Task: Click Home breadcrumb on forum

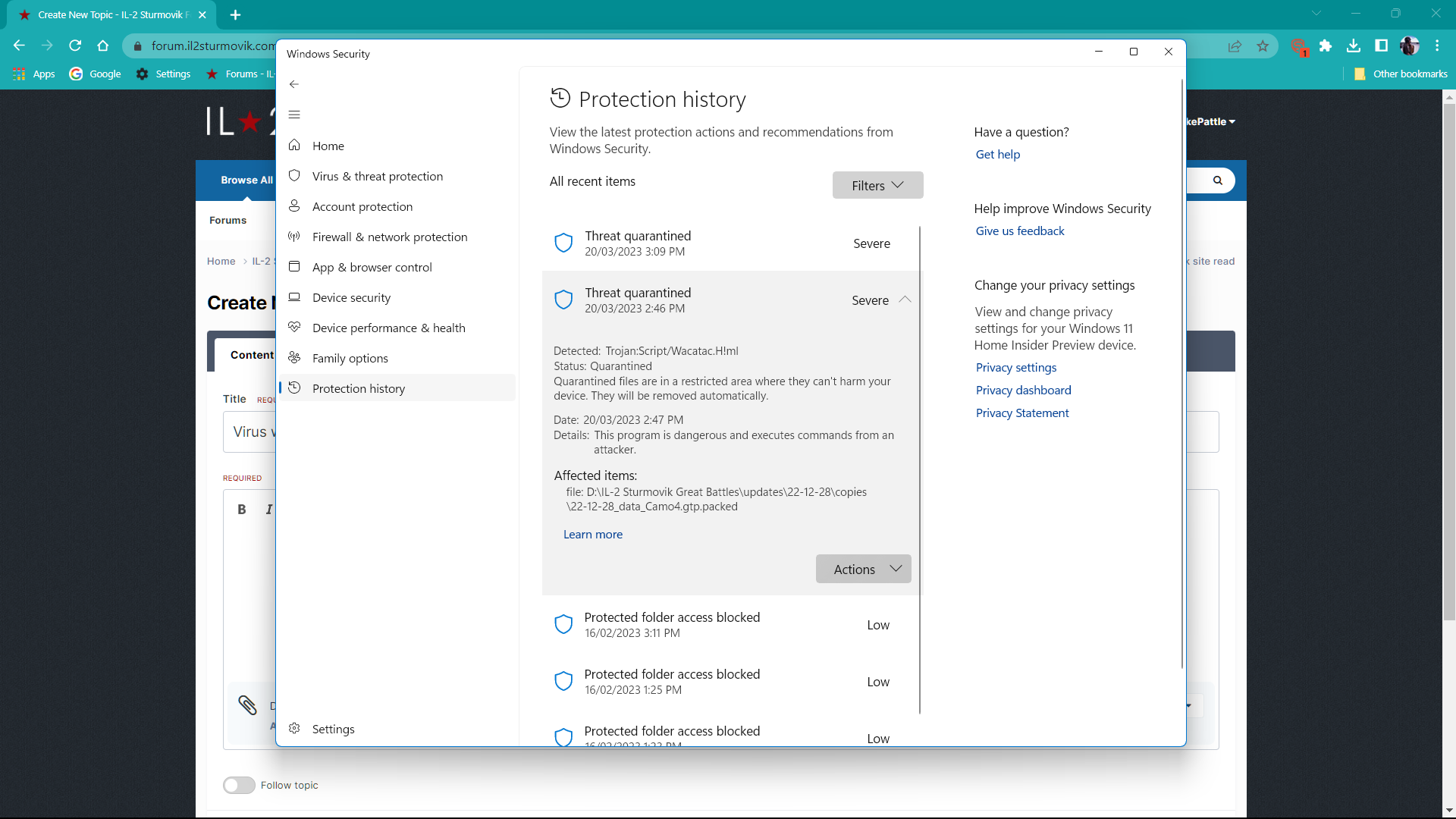Action: pos(221,261)
